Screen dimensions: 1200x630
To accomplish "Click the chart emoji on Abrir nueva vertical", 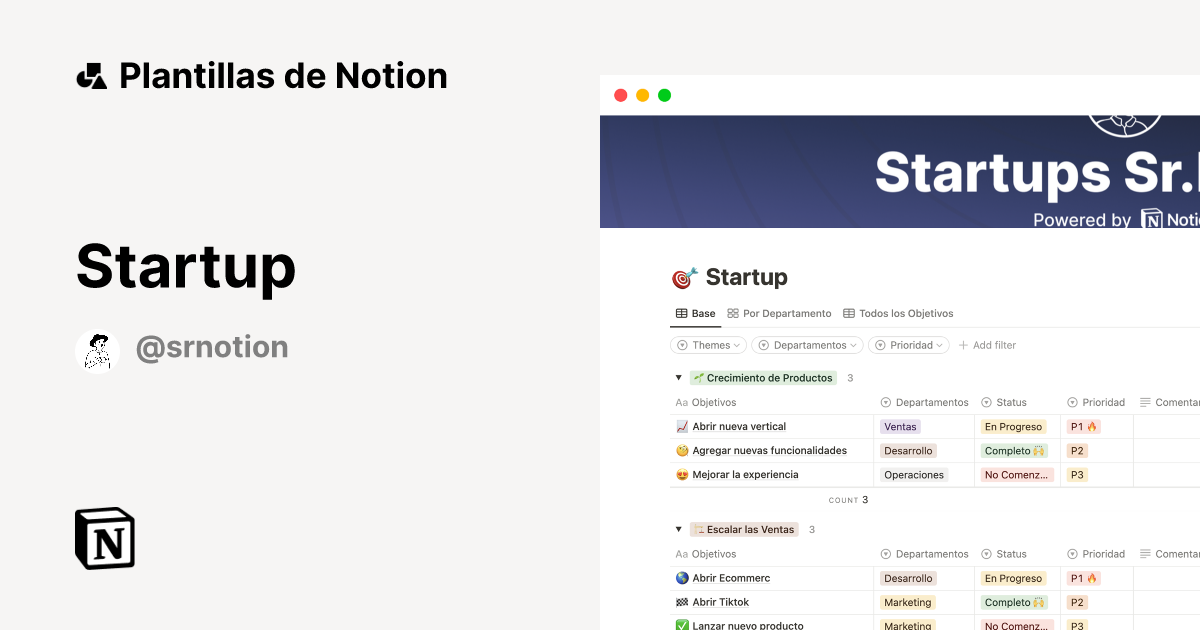I will pyautogui.click(x=682, y=426).
